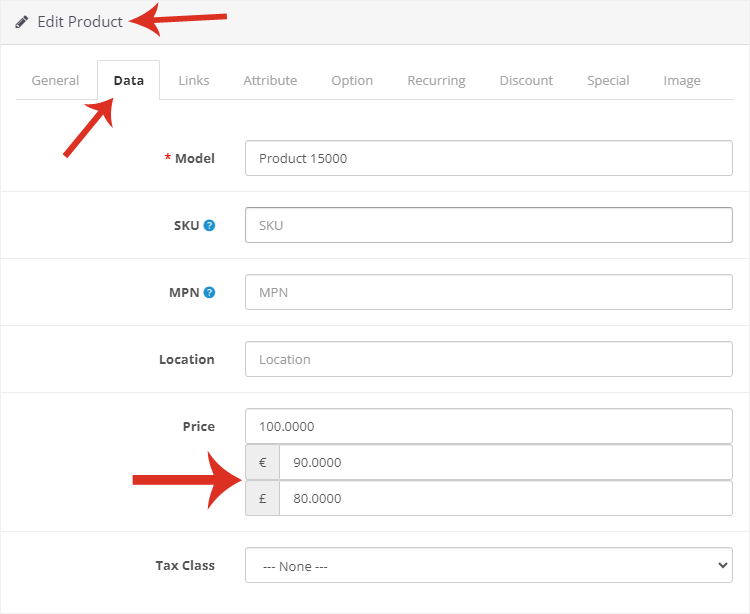The width and height of the screenshot is (750, 614).
Task: Click the MPN help question-mark icon
Action: click(209, 293)
